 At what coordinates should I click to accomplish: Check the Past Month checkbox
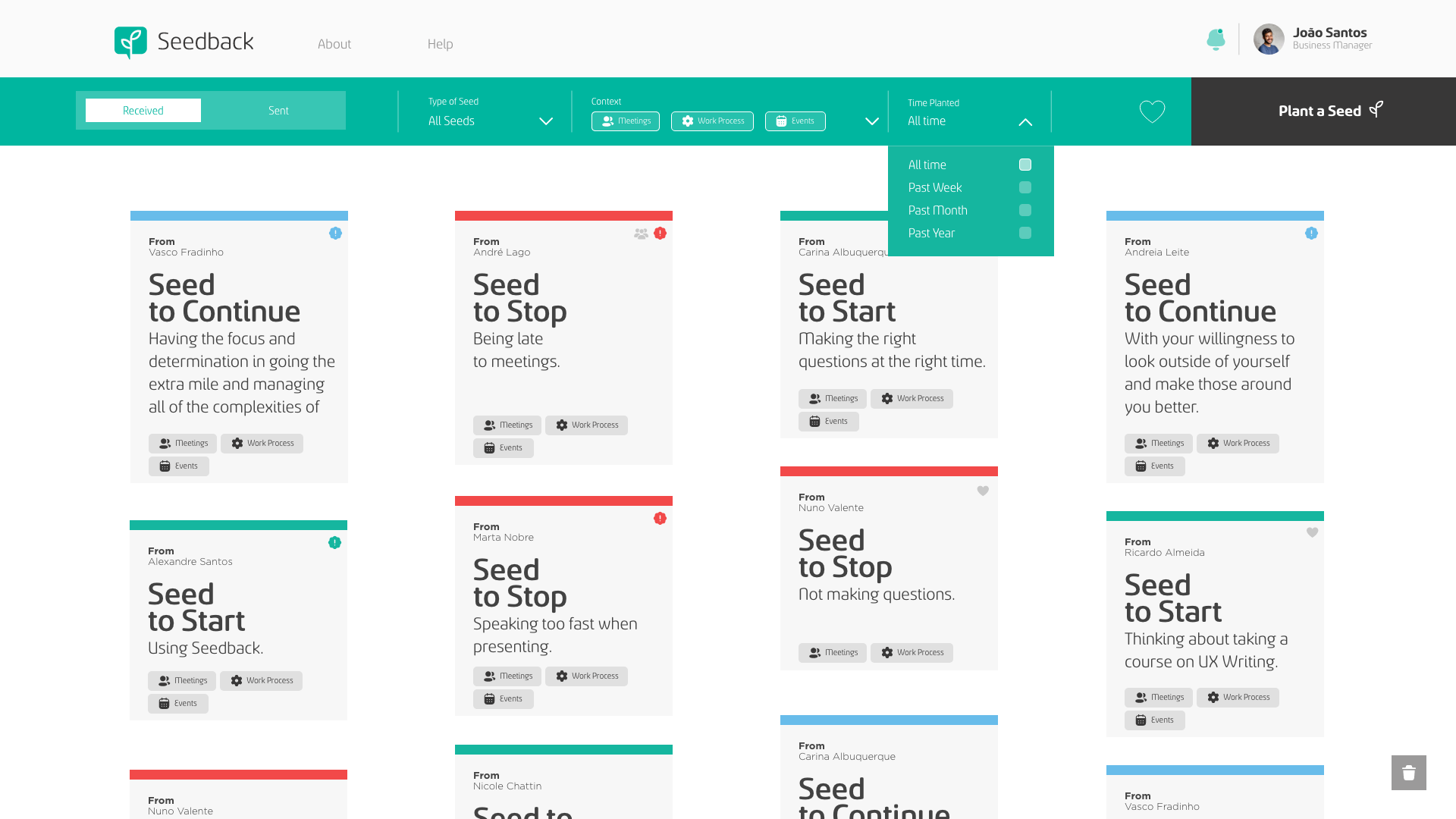click(1025, 210)
